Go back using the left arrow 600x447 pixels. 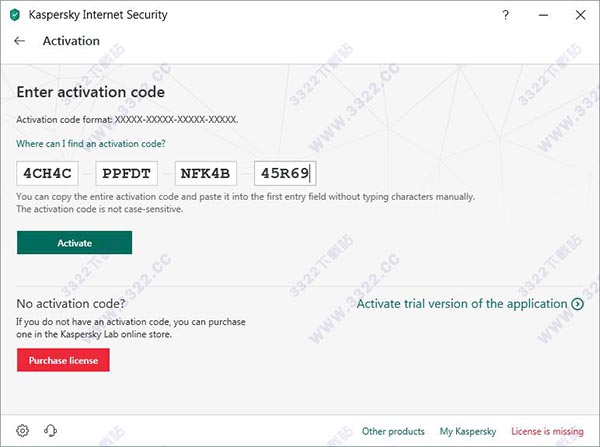click(x=20, y=41)
